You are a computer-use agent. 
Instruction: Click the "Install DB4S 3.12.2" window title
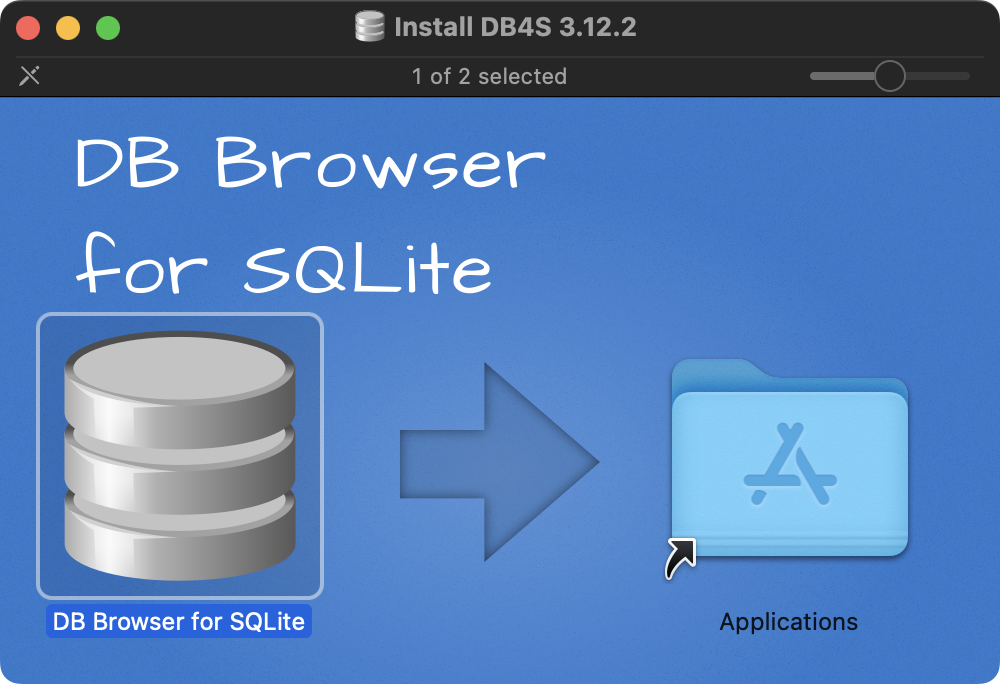[515, 27]
